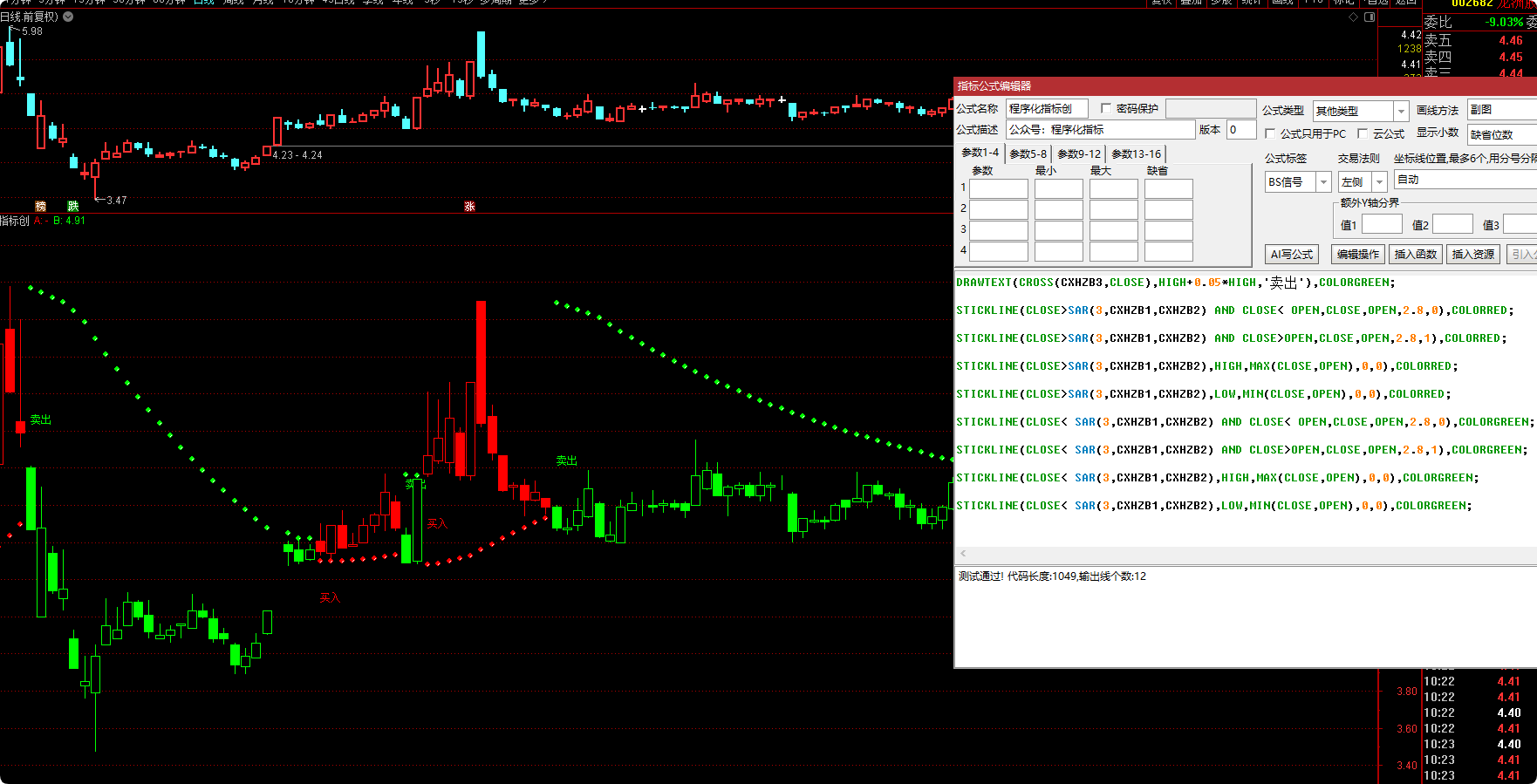Expand the 公式类型 dropdown
Viewport: 1537px width, 784px height.
(1401, 112)
